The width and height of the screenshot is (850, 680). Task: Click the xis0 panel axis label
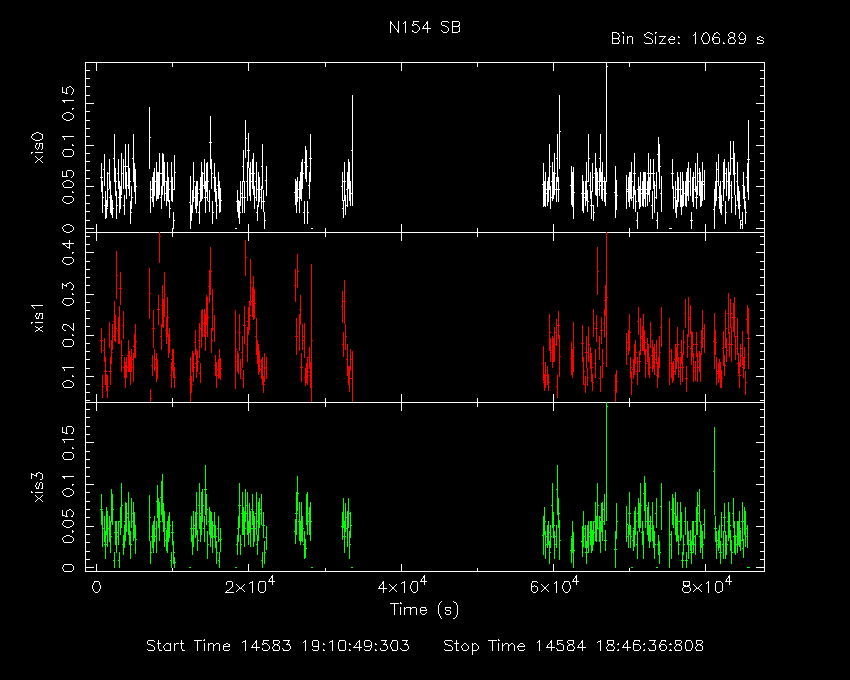38,147
